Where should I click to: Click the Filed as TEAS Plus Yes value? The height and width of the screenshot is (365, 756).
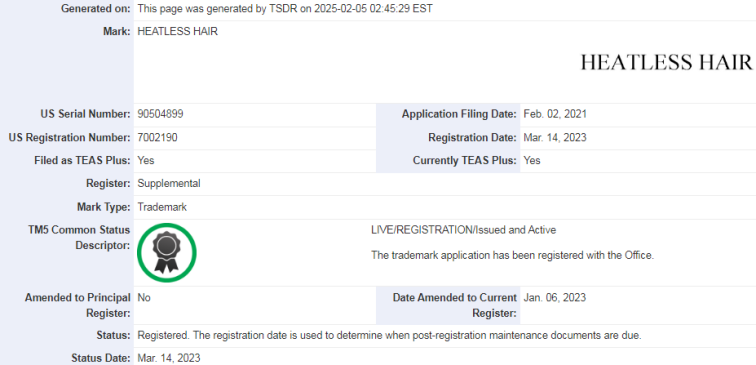pos(146,161)
